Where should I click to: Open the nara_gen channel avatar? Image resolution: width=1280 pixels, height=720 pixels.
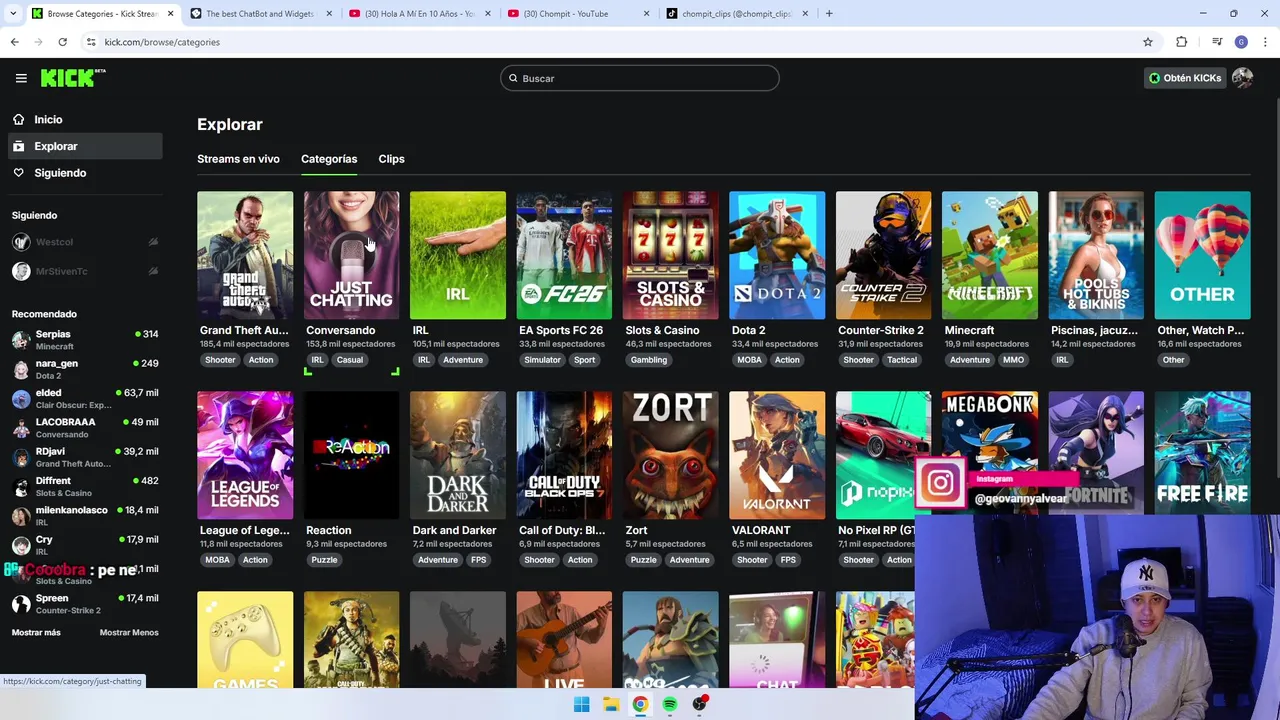(21, 369)
